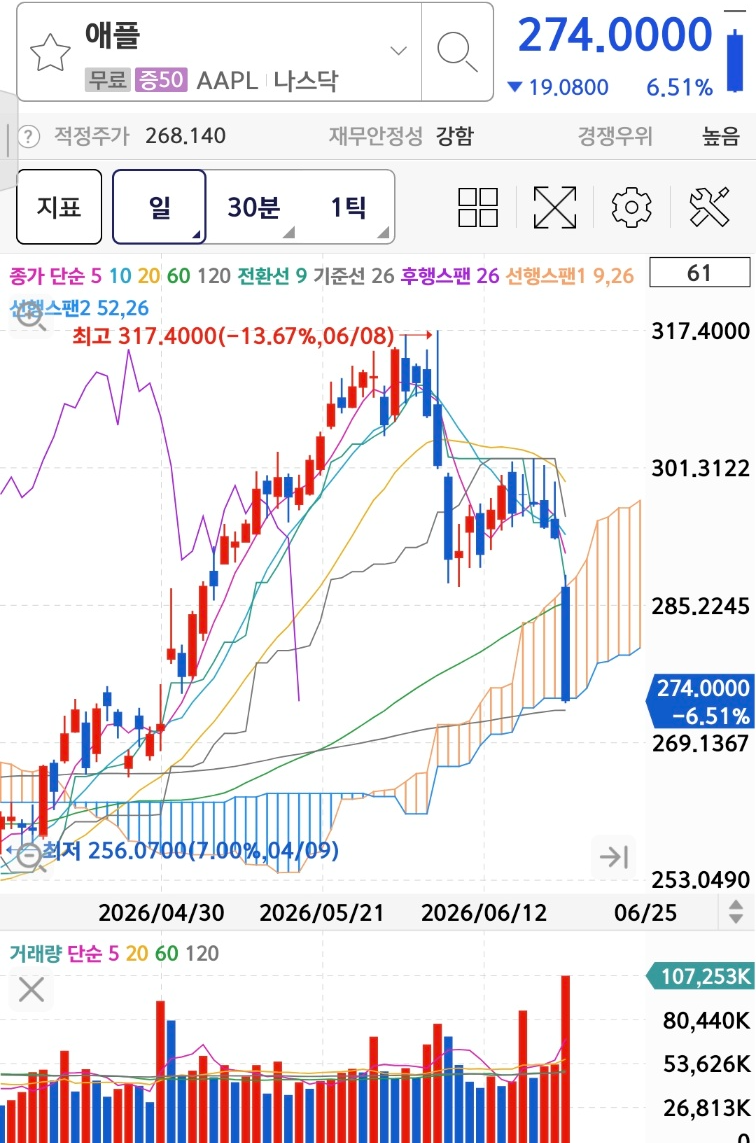Screen dimensions: 756x1143
Task: Expand chart to fullscreen with arrows icon
Action: 555,207
